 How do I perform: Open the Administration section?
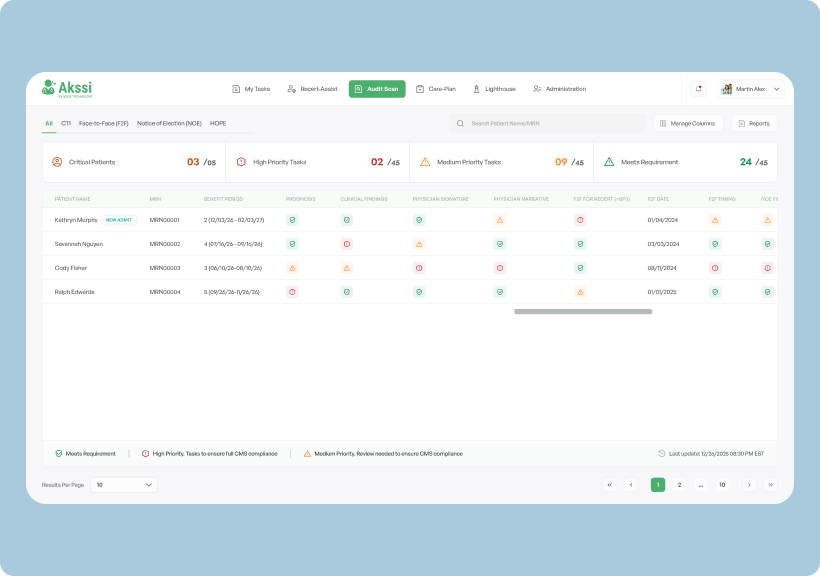coord(560,89)
